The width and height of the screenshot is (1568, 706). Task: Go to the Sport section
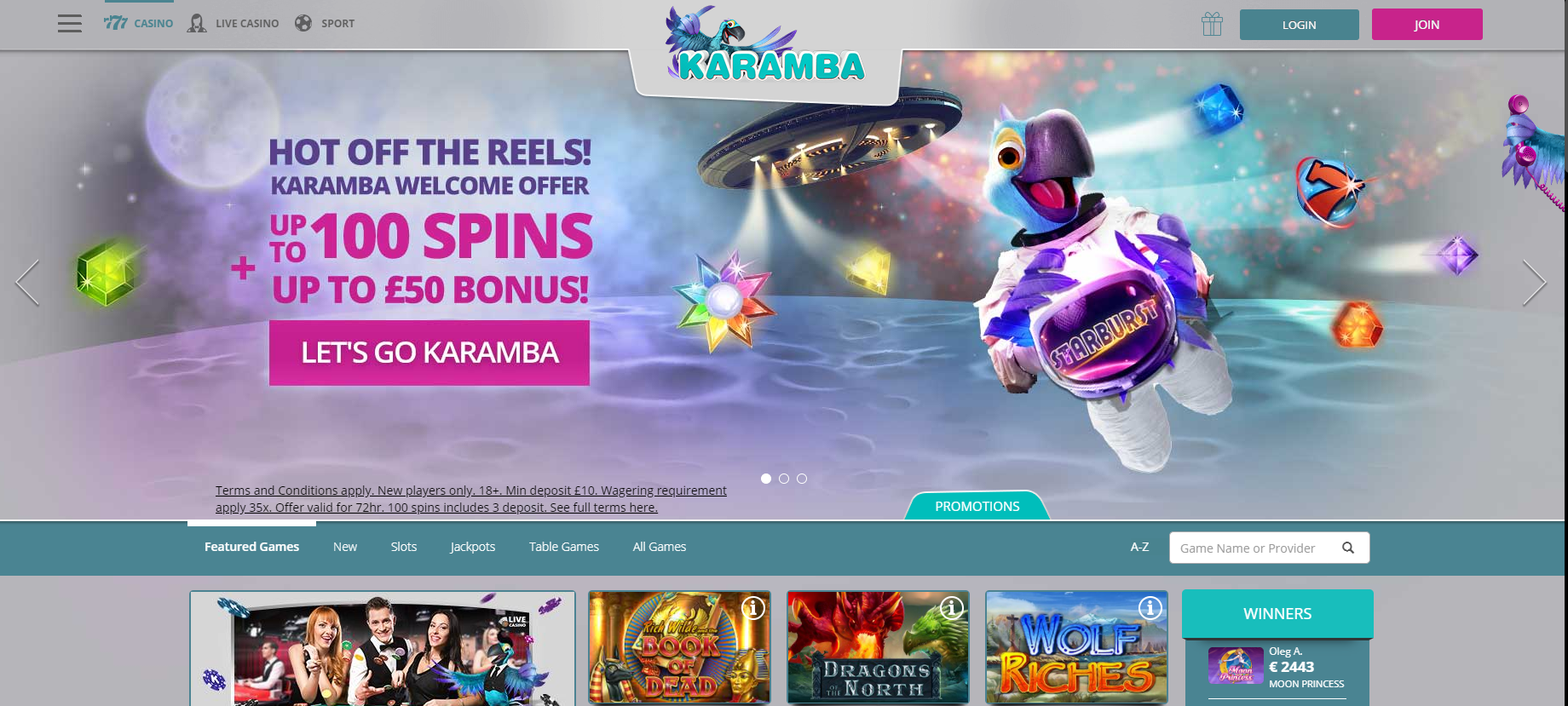325,24
